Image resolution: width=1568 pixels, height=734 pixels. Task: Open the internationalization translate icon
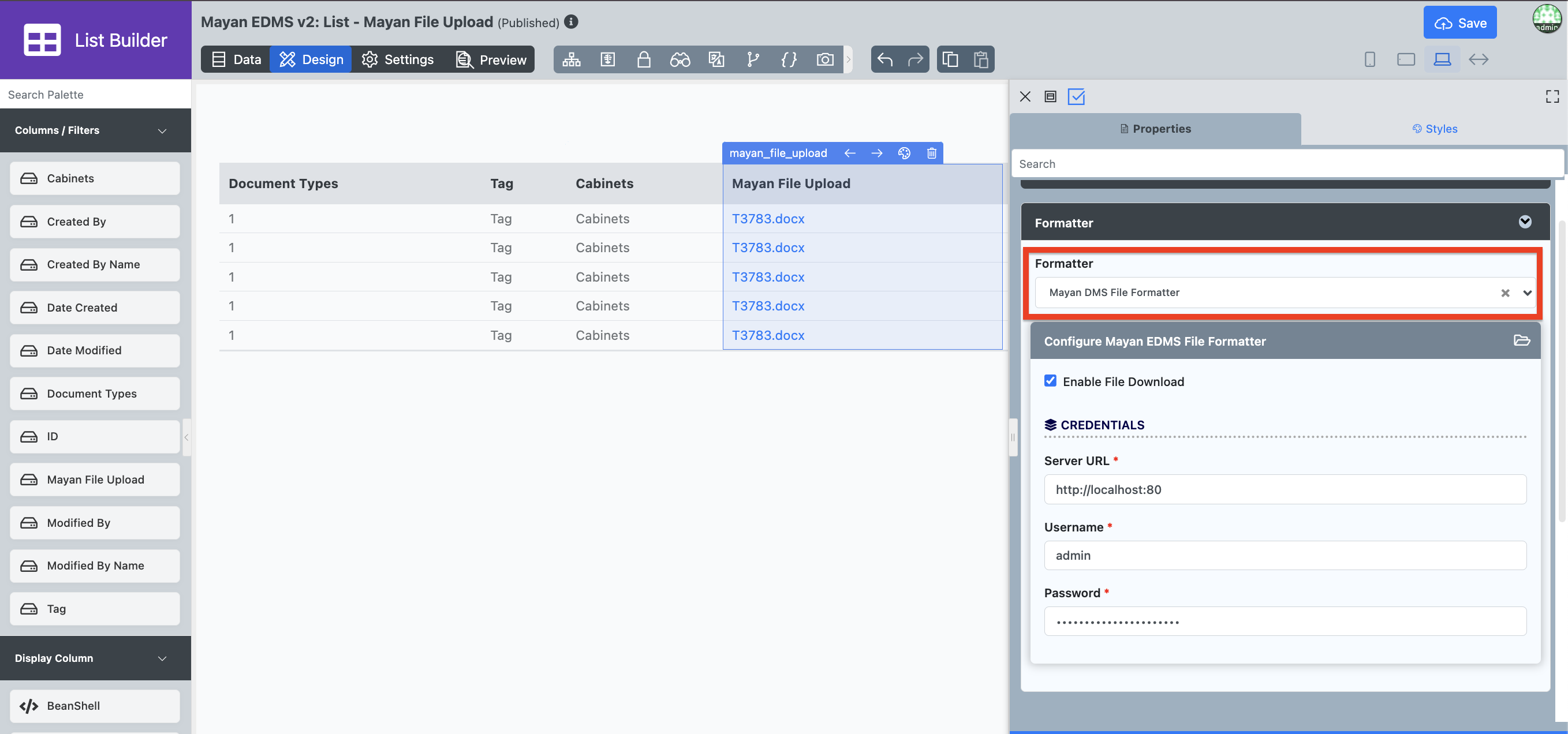(x=716, y=59)
